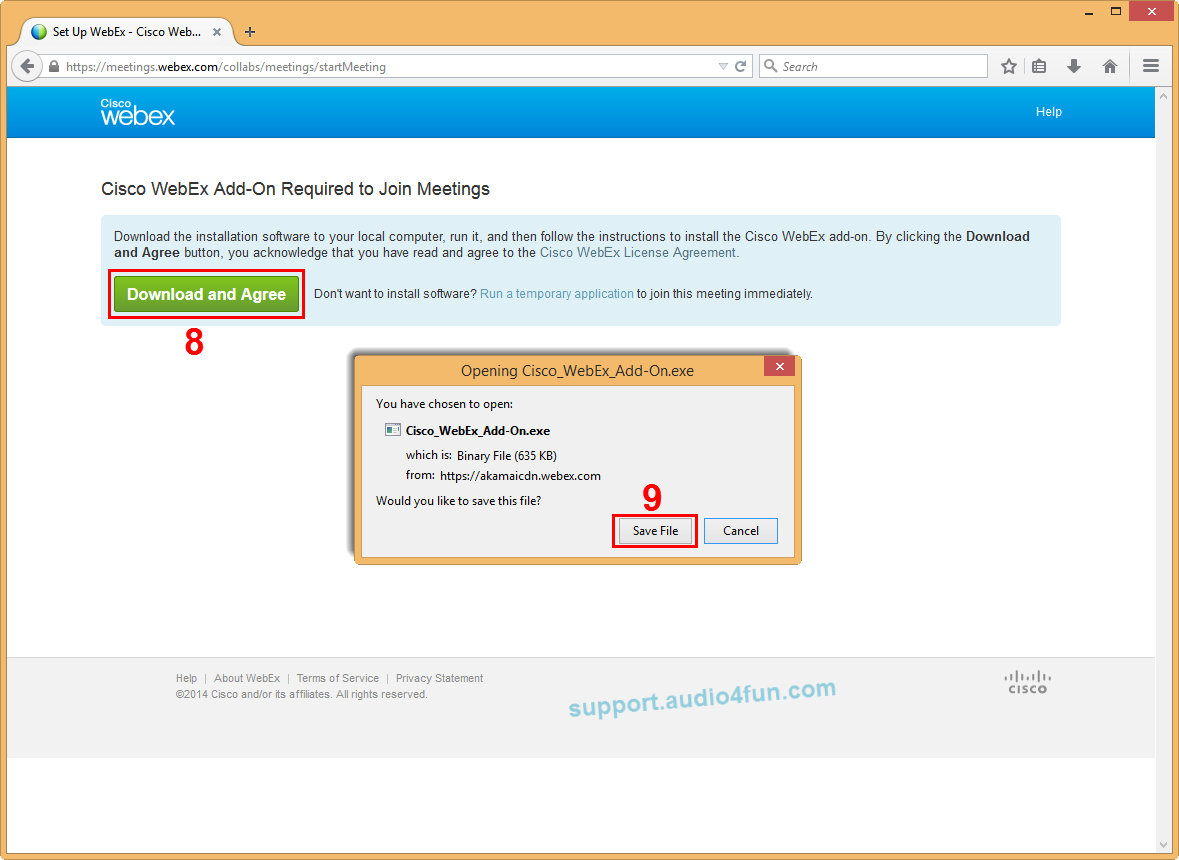Go to the Home page icon
Image resolution: width=1179 pixels, height=860 pixels.
[1110, 66]
